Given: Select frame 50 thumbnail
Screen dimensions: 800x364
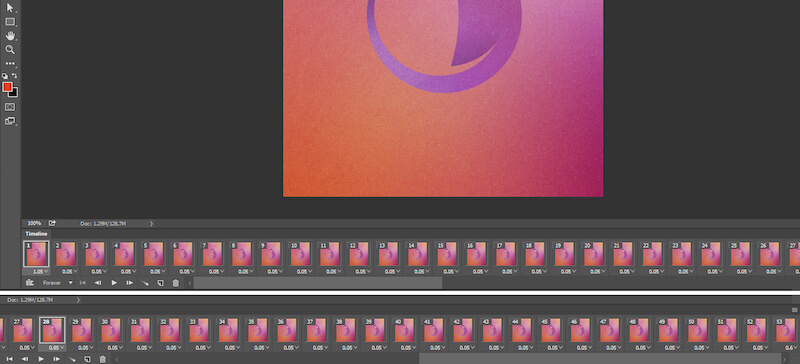Looking at the screenshot, I should pos(698,330).
